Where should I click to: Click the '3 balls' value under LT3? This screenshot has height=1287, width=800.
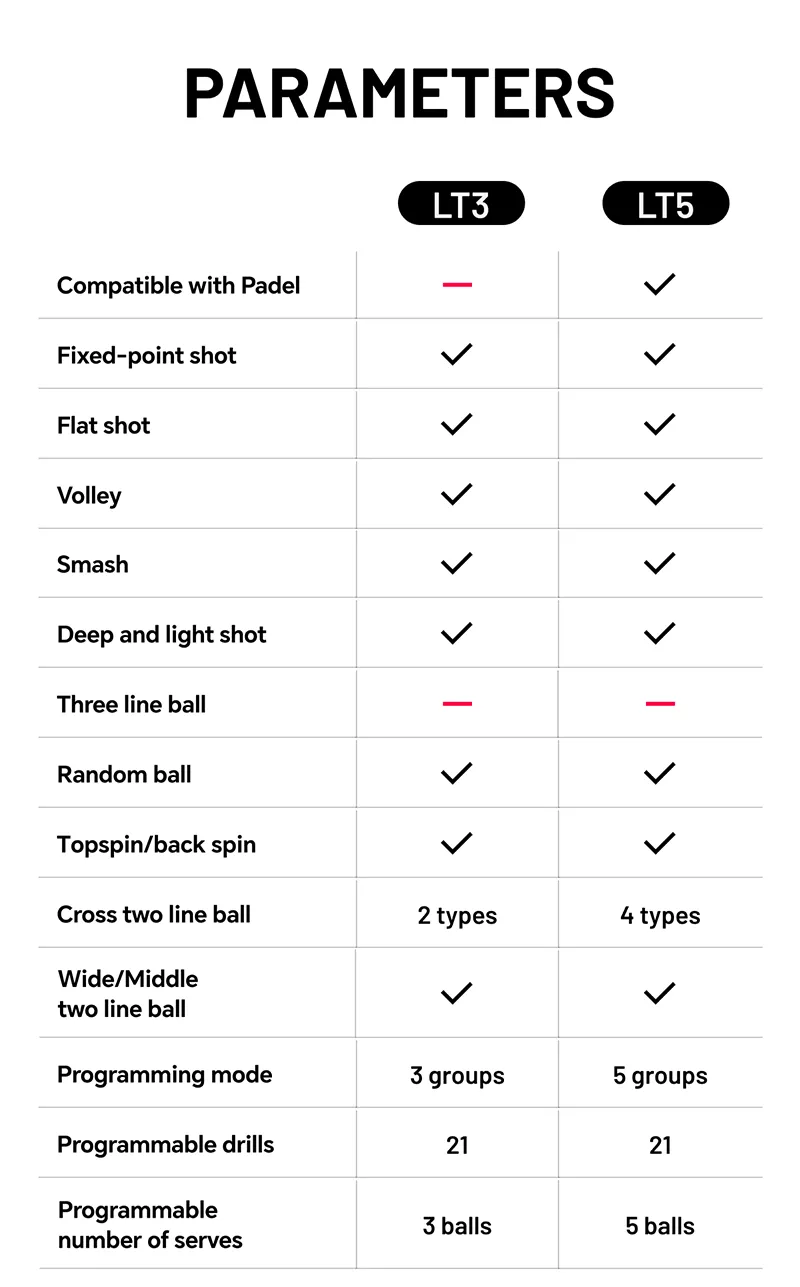(x=457, y=1226)
